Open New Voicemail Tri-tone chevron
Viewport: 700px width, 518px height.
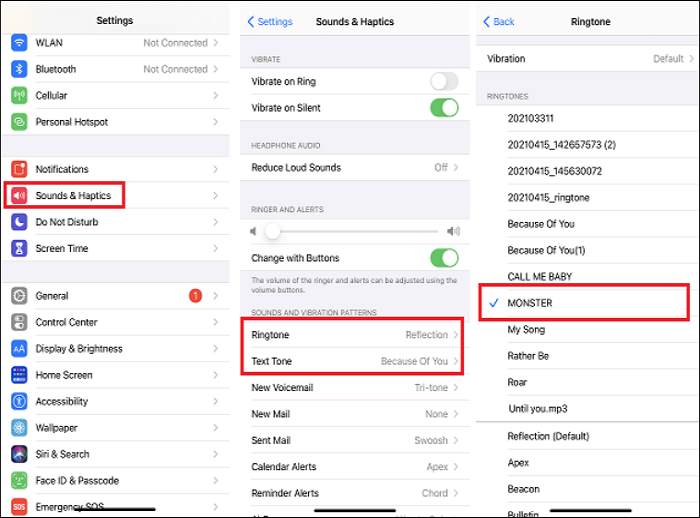pos(456,388)
